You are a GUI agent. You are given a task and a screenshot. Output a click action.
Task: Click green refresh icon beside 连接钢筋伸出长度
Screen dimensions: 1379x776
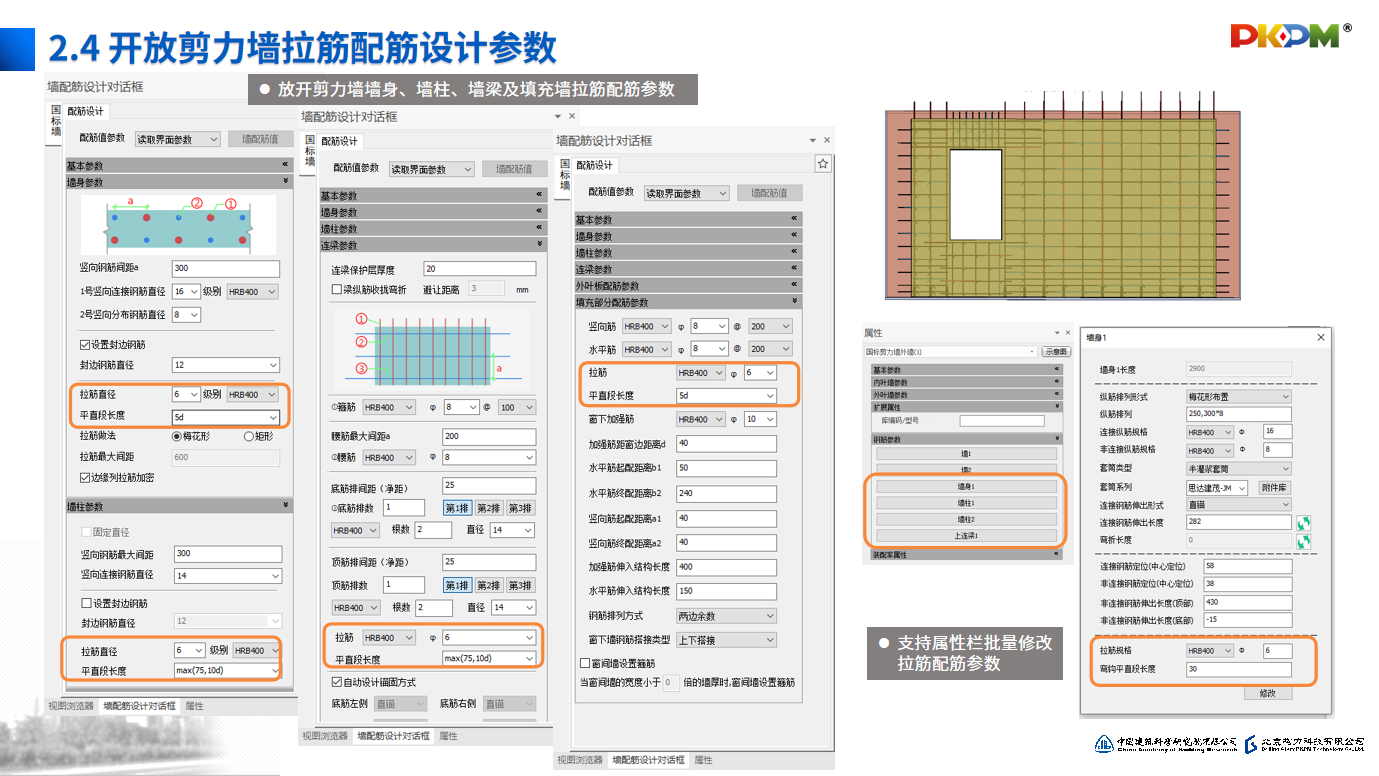[x=1303, y=523]
